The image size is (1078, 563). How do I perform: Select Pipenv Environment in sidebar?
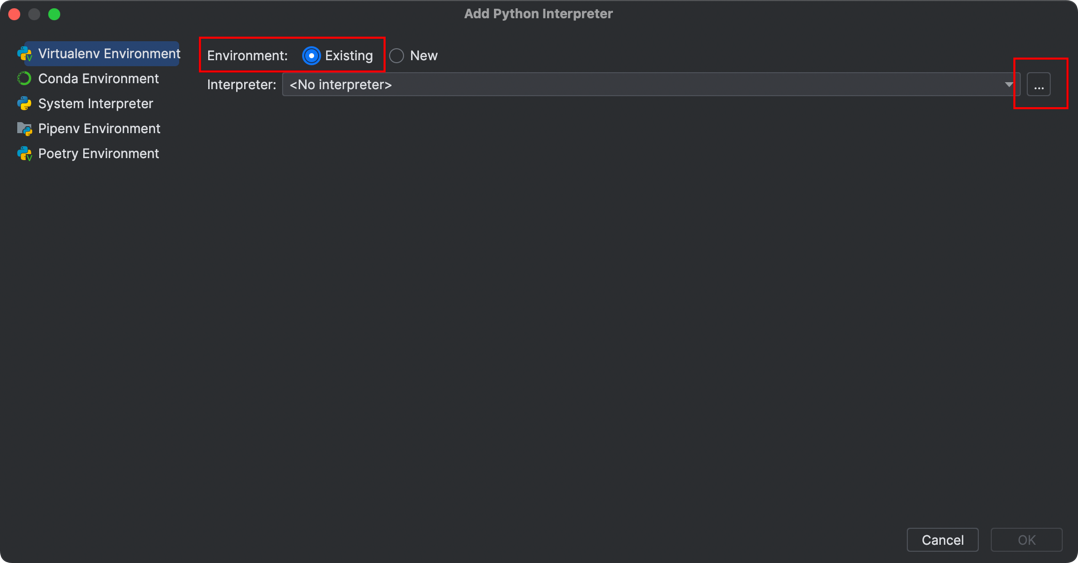tap(99, 129)
